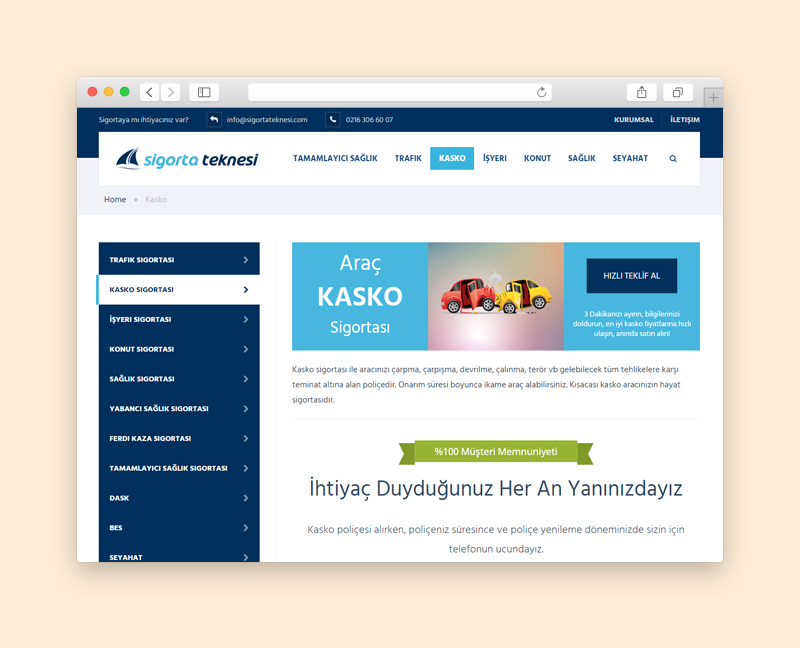Open the Tamamlayıcı Sağlık nav menu
Image resolution: width=800 pixels, height=648 pixels.
click(x=335, y=159)
